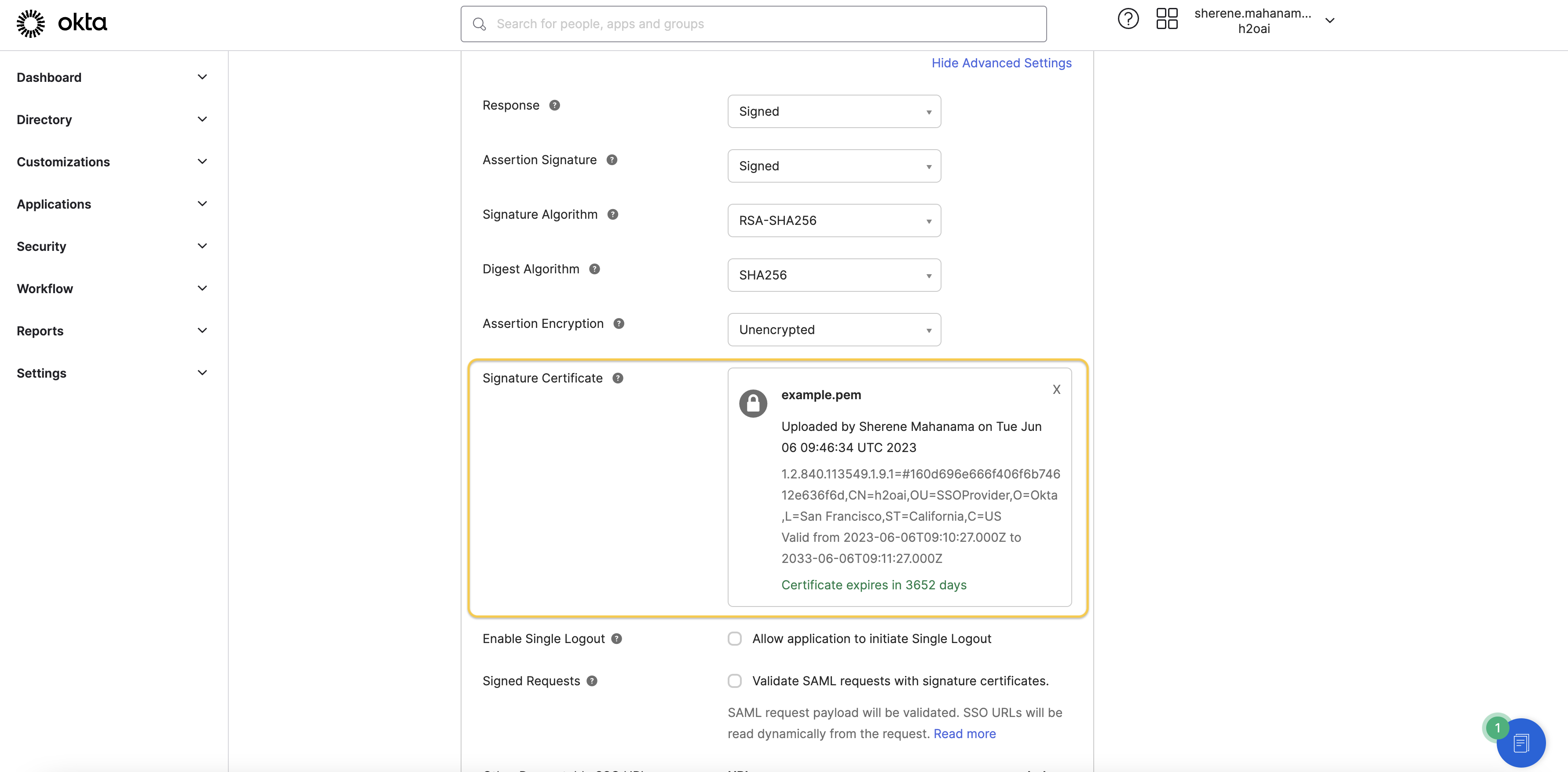Click the example.pem file name

click(x=821, y=395)
